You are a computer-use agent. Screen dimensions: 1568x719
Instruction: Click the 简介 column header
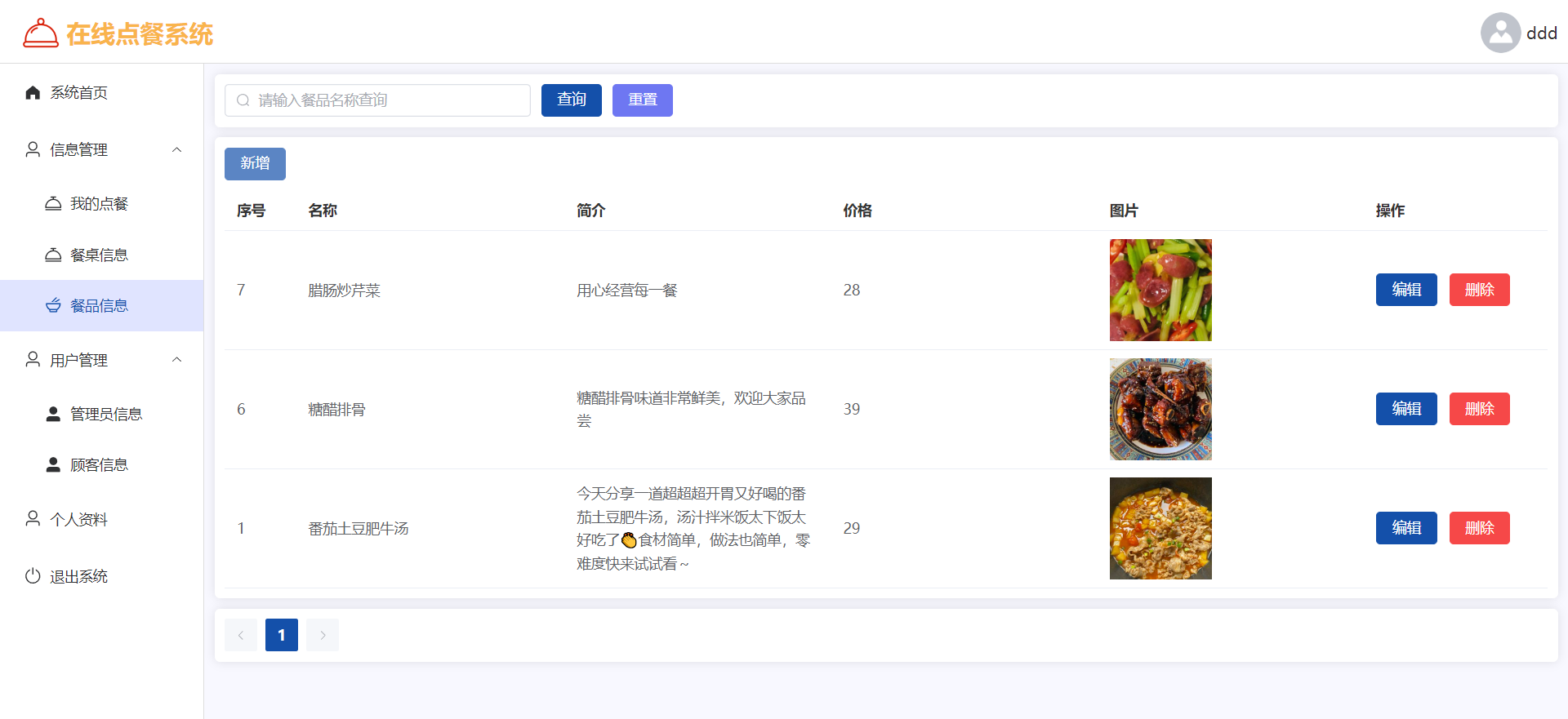click(x=591, y=211)
